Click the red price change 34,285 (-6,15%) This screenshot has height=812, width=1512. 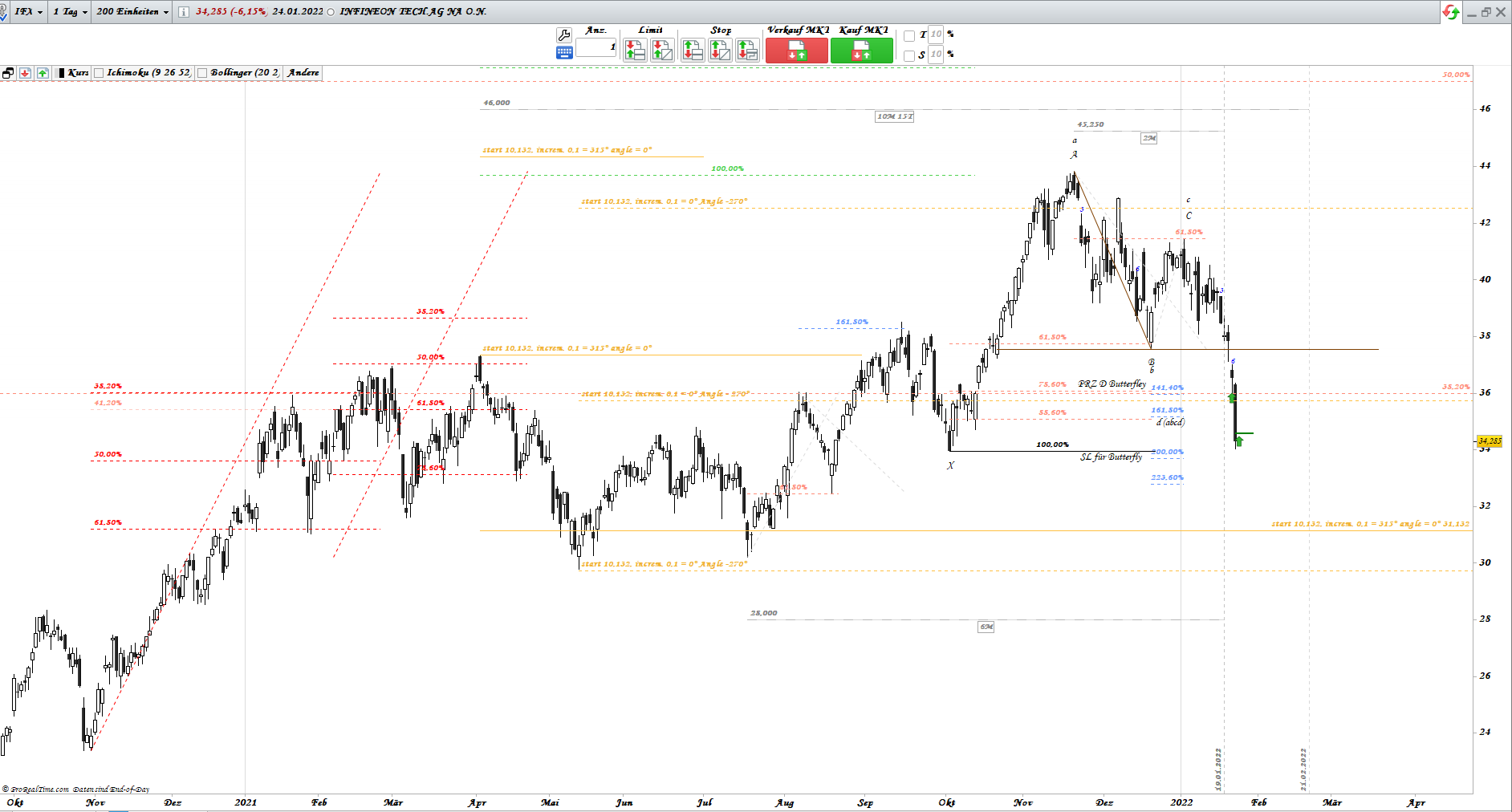pos(231,12)
